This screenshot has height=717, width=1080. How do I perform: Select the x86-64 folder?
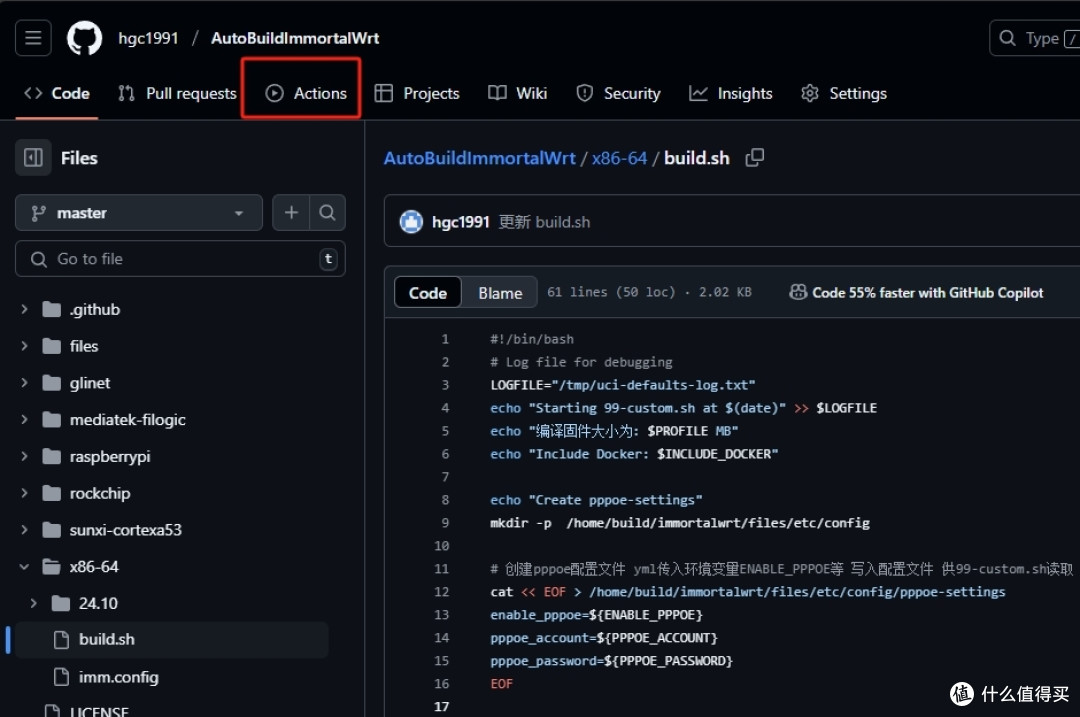[94, 567]
